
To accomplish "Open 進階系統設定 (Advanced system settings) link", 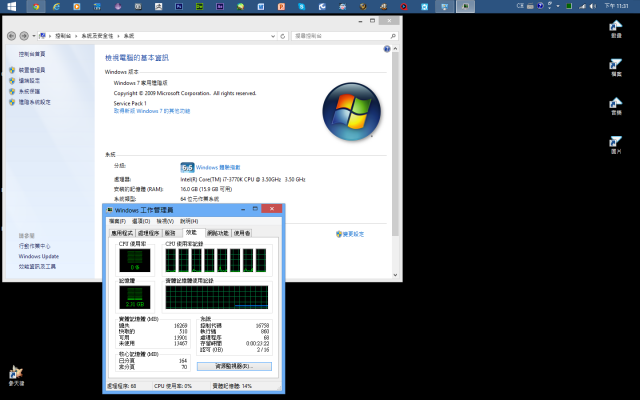I will (x=34, y=102).
